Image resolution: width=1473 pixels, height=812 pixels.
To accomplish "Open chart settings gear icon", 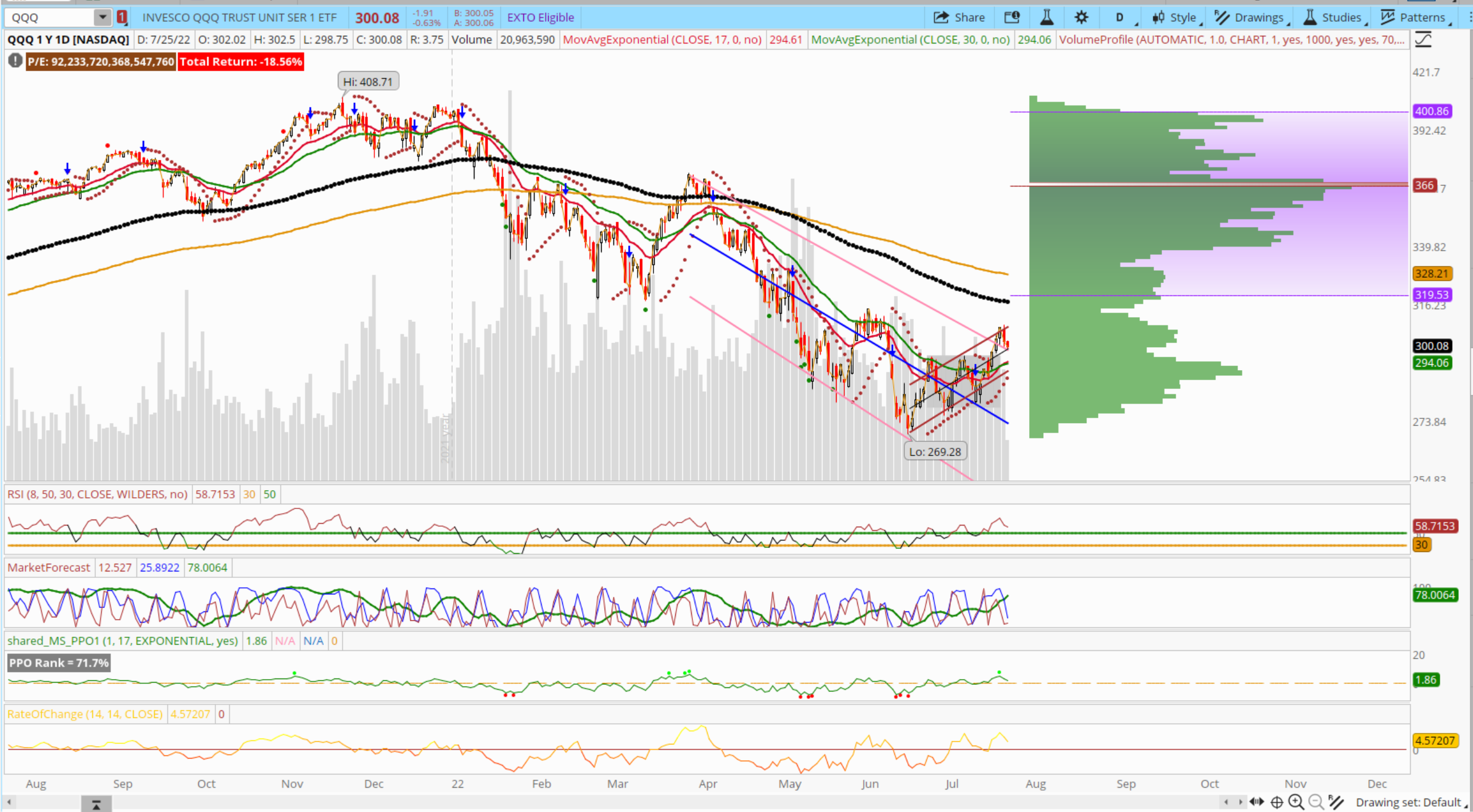I will (1081, 18).
